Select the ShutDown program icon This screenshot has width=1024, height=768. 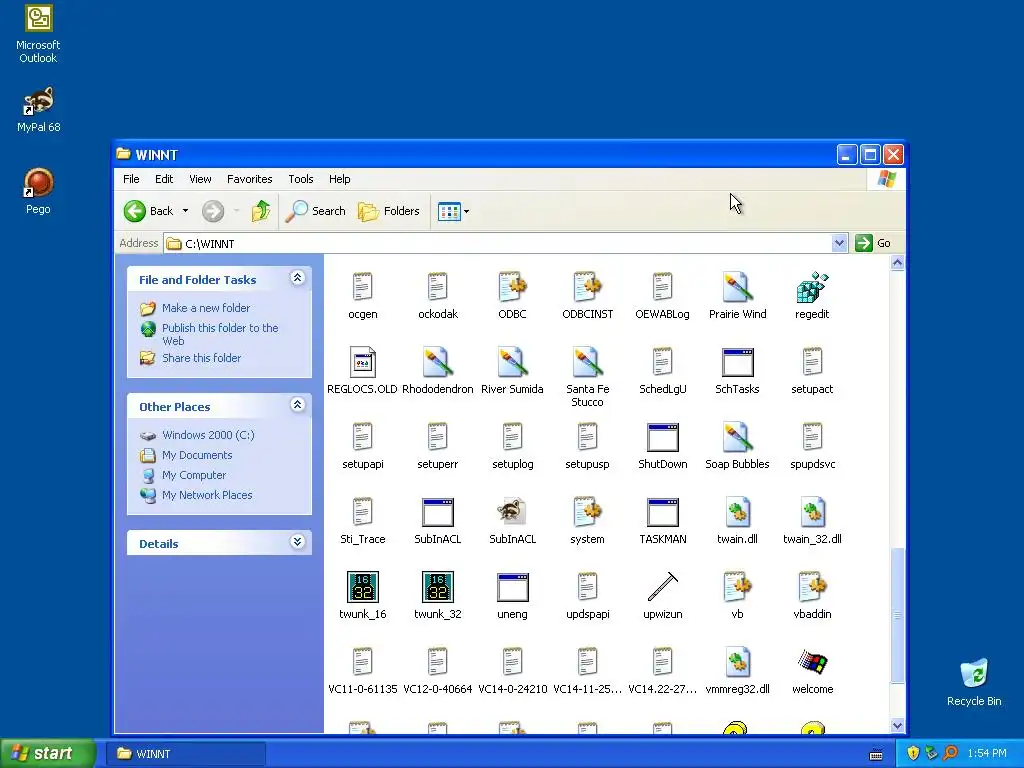pos(662,438)
